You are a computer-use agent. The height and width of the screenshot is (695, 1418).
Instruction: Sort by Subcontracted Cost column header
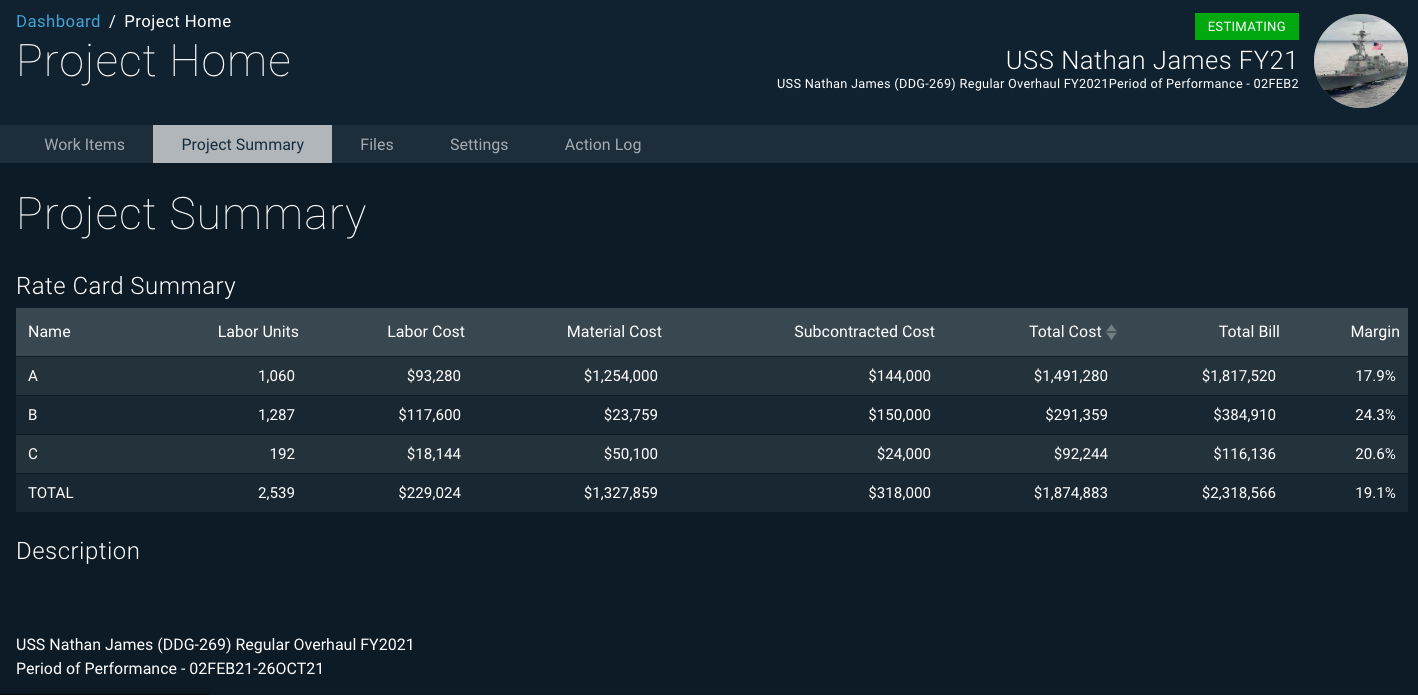pos(864,332)
